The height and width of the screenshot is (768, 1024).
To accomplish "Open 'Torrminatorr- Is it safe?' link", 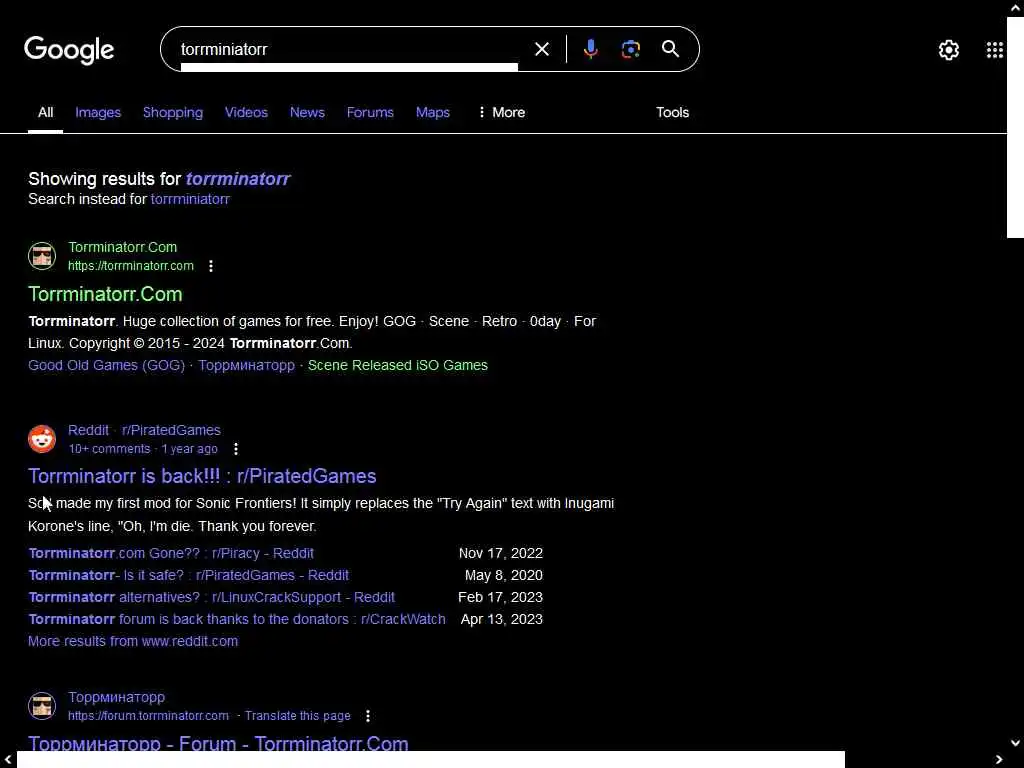I will click(x=189, y=575).
